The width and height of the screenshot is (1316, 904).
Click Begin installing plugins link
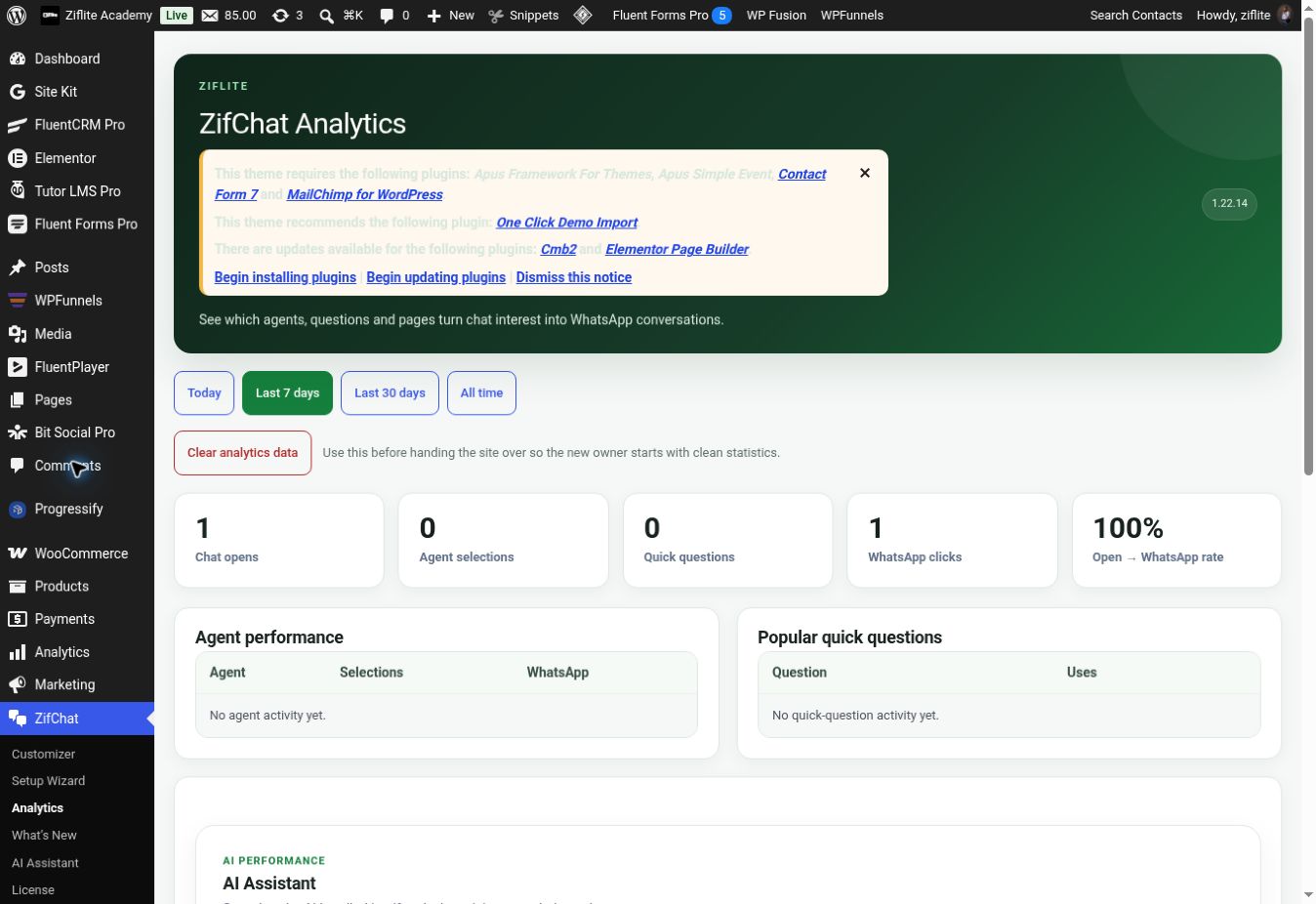click(285, 277)
